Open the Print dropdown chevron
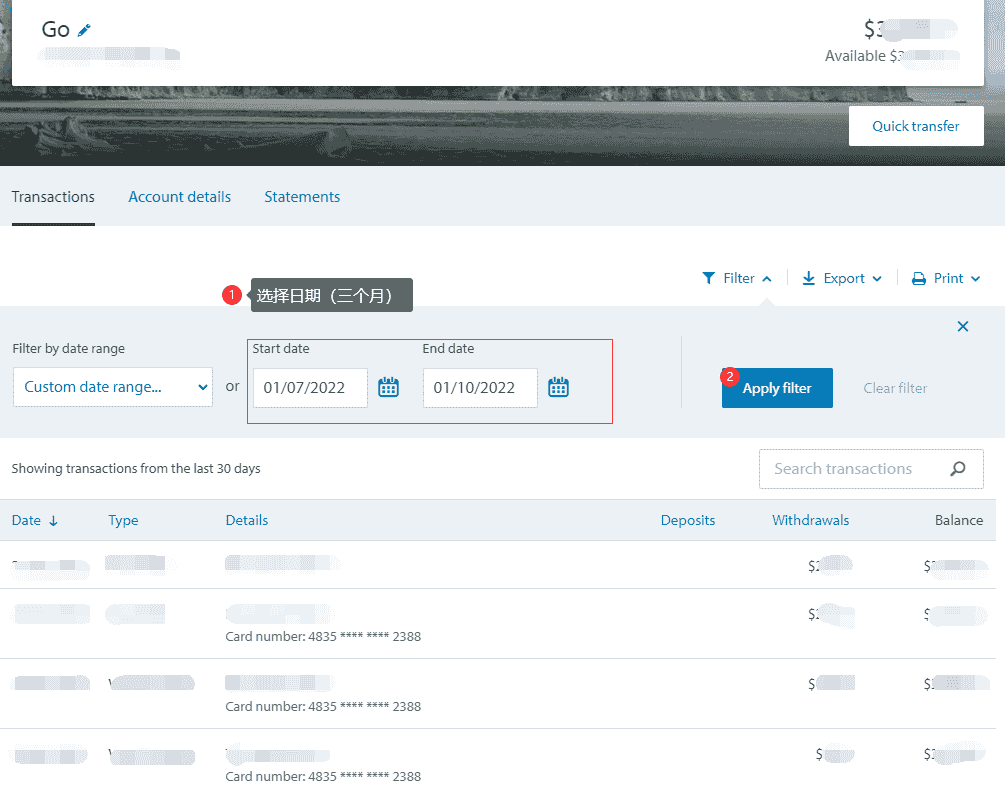This screenshot has height=787, width=1005. coord(975,279)
